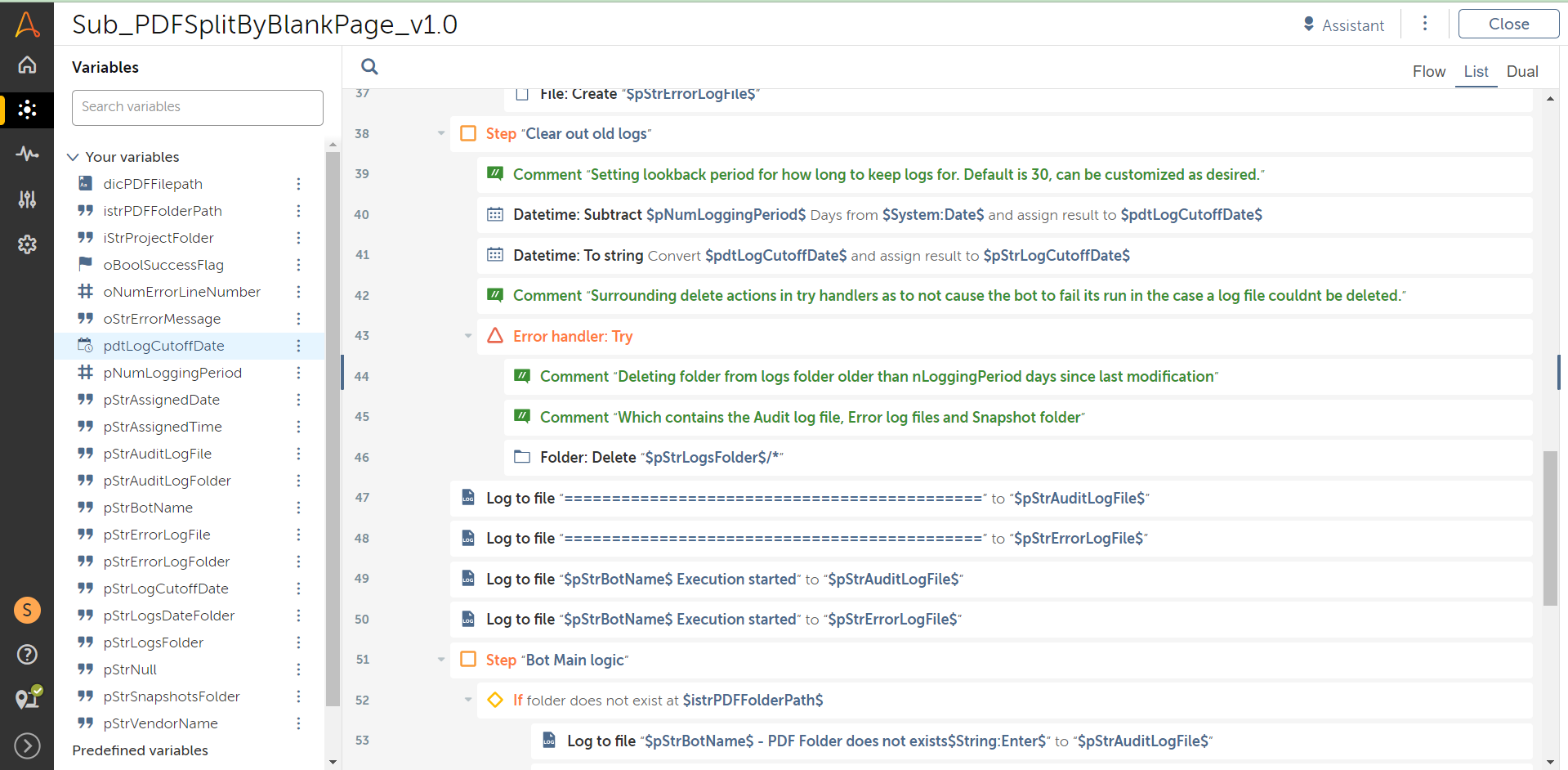
Task: Open the Activity pulse icon in sidebar
Action: click(27, 154)
